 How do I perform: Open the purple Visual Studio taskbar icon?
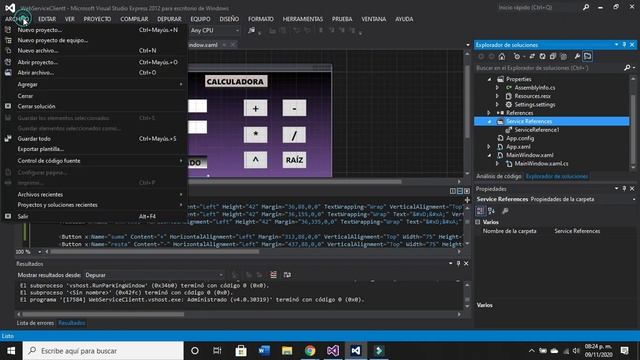(333, 351)
